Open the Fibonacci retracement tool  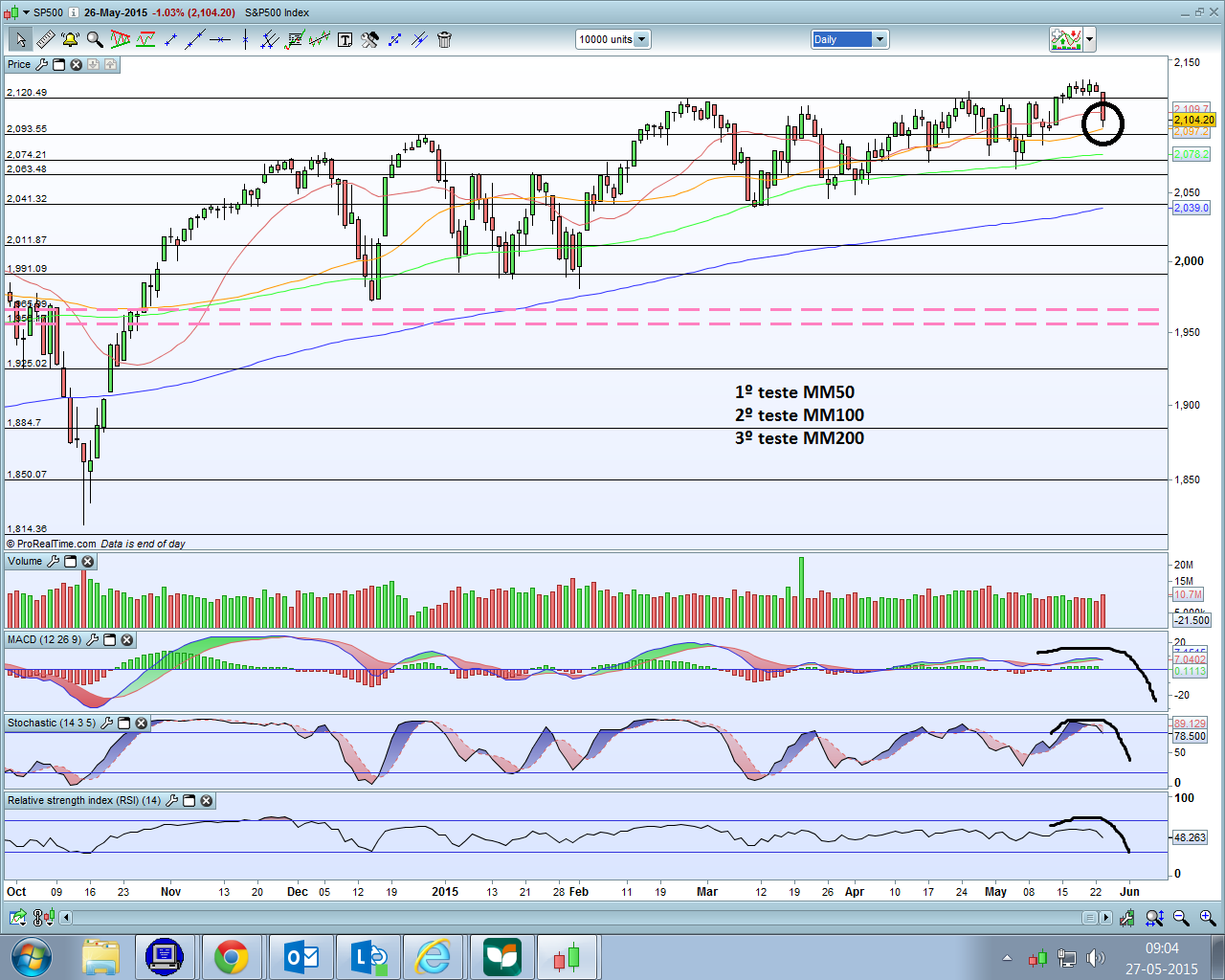tap(295, 39)
